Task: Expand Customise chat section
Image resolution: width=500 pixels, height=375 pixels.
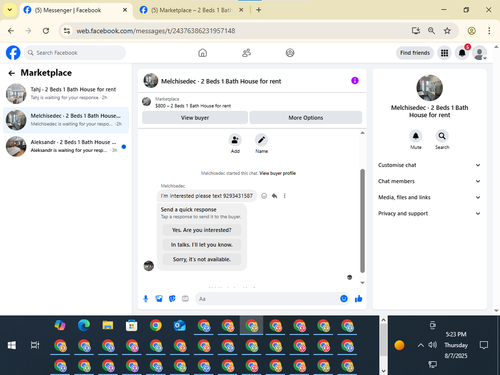Action: coord(429,165)
